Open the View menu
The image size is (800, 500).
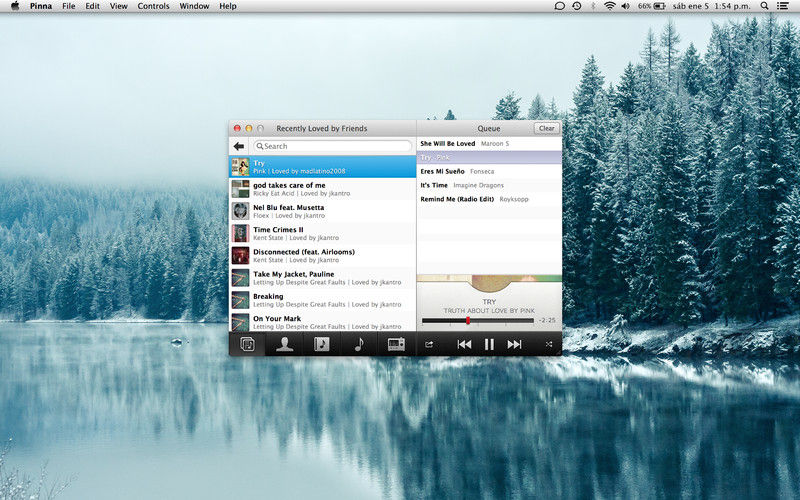(118, 6)
